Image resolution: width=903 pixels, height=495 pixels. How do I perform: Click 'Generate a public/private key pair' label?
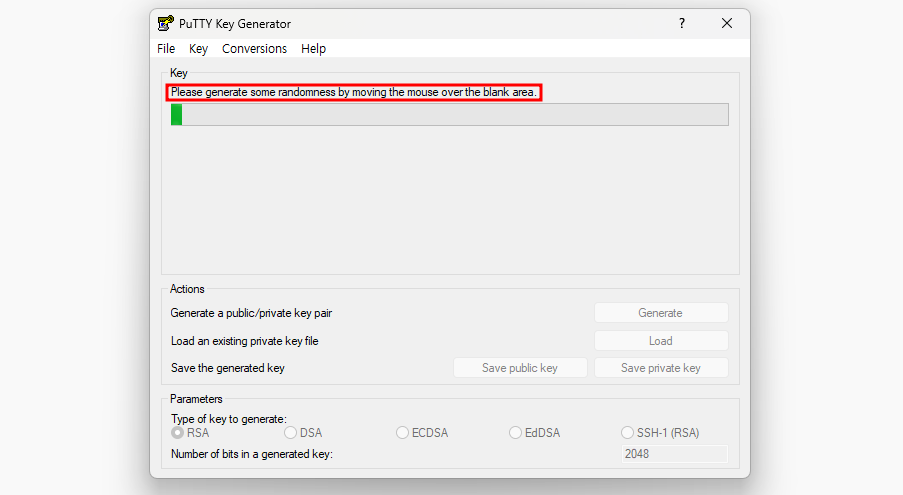click(x=251, y=313)
